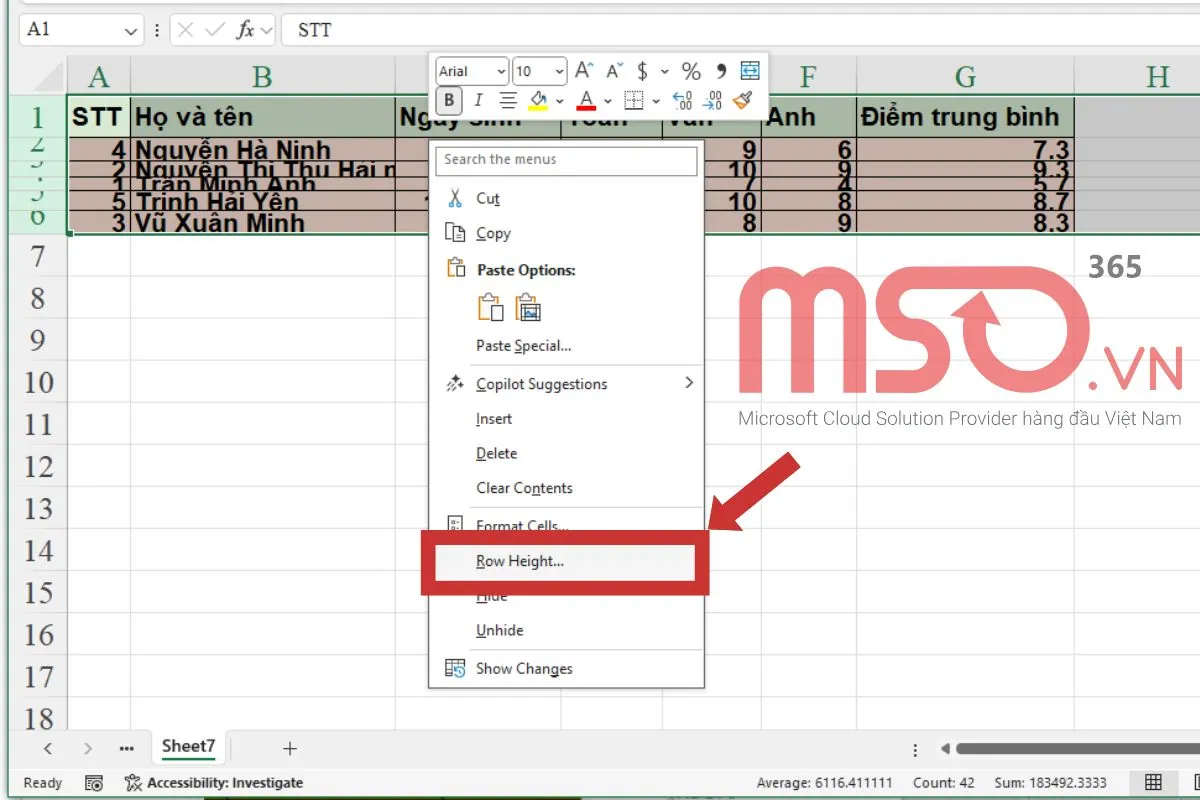Click the Increase Decimal icon
The image size is (1200, 800).
click(683, 100)
